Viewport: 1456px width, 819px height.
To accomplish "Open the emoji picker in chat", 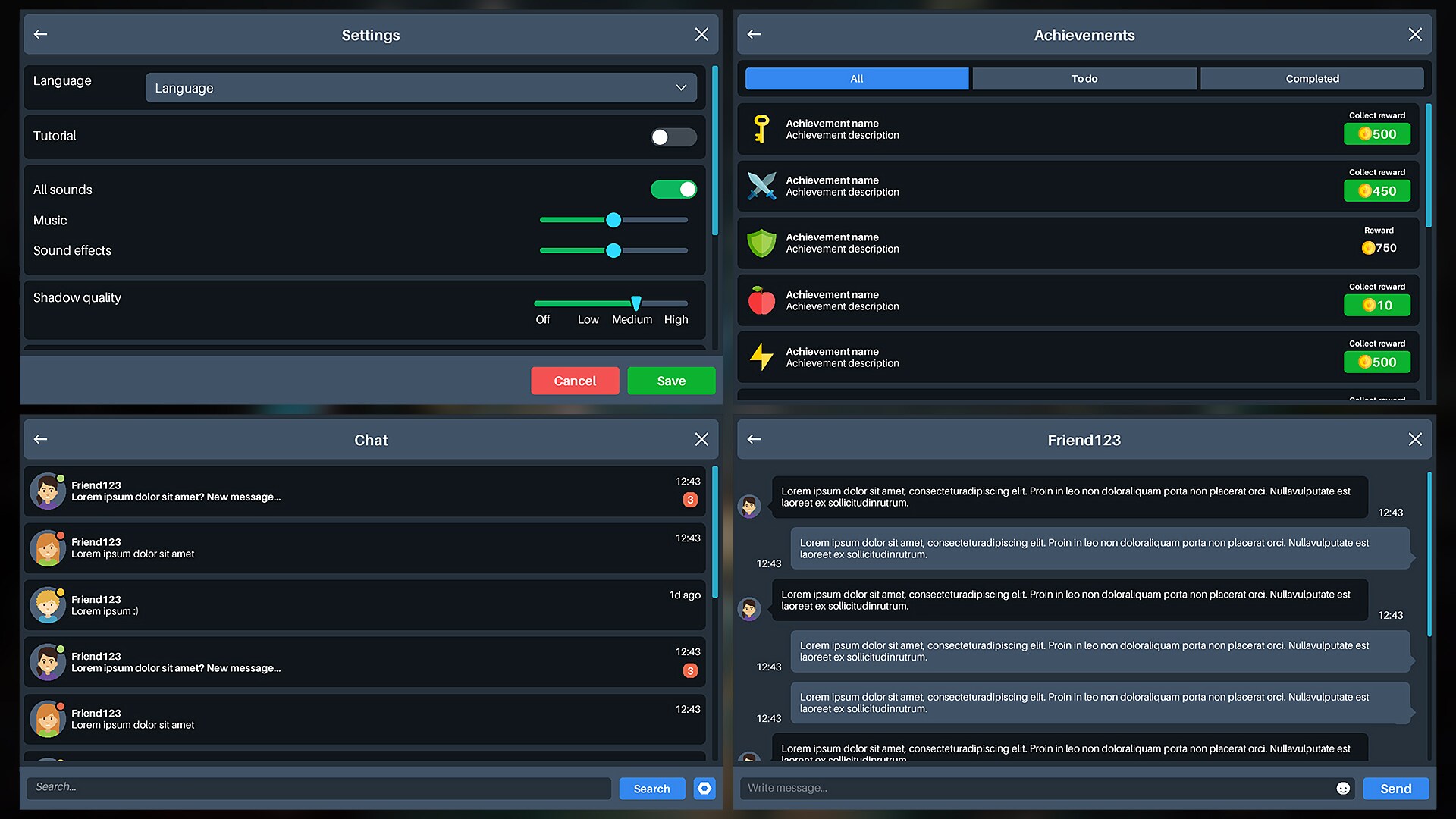I will (x=1344, y=789).
